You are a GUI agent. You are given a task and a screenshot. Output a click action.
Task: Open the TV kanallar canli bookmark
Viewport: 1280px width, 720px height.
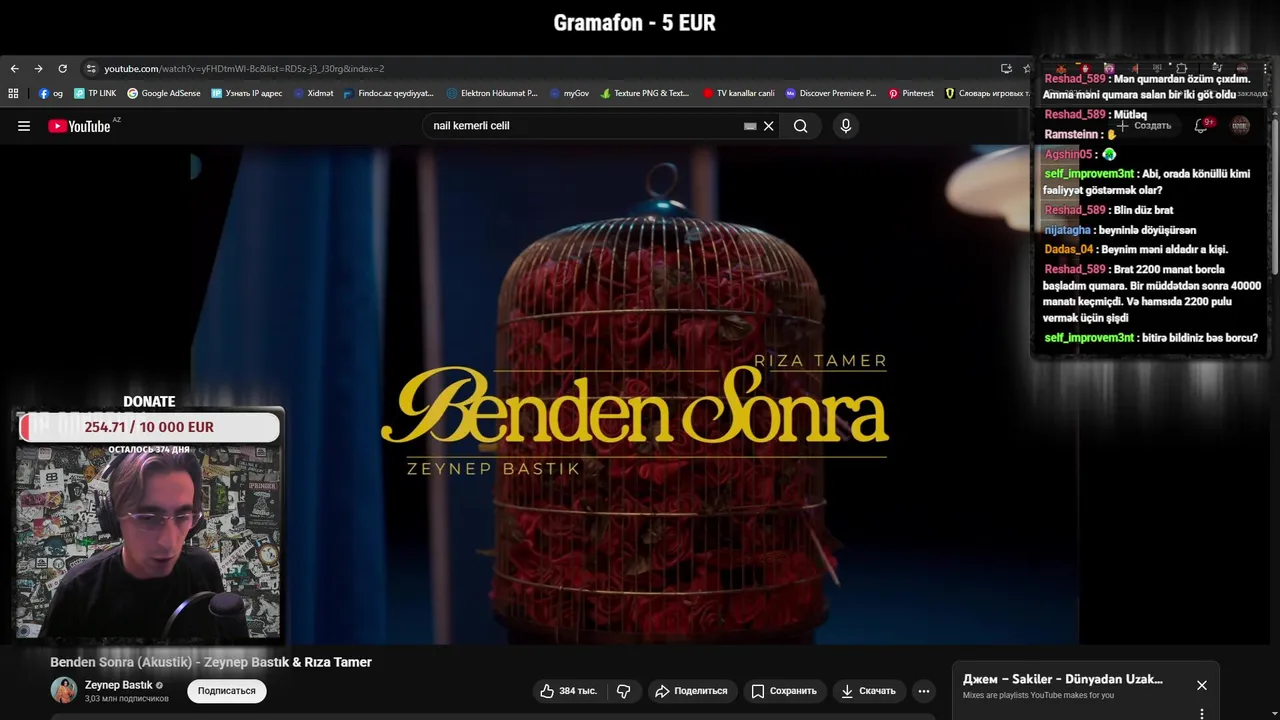[739, 93]
